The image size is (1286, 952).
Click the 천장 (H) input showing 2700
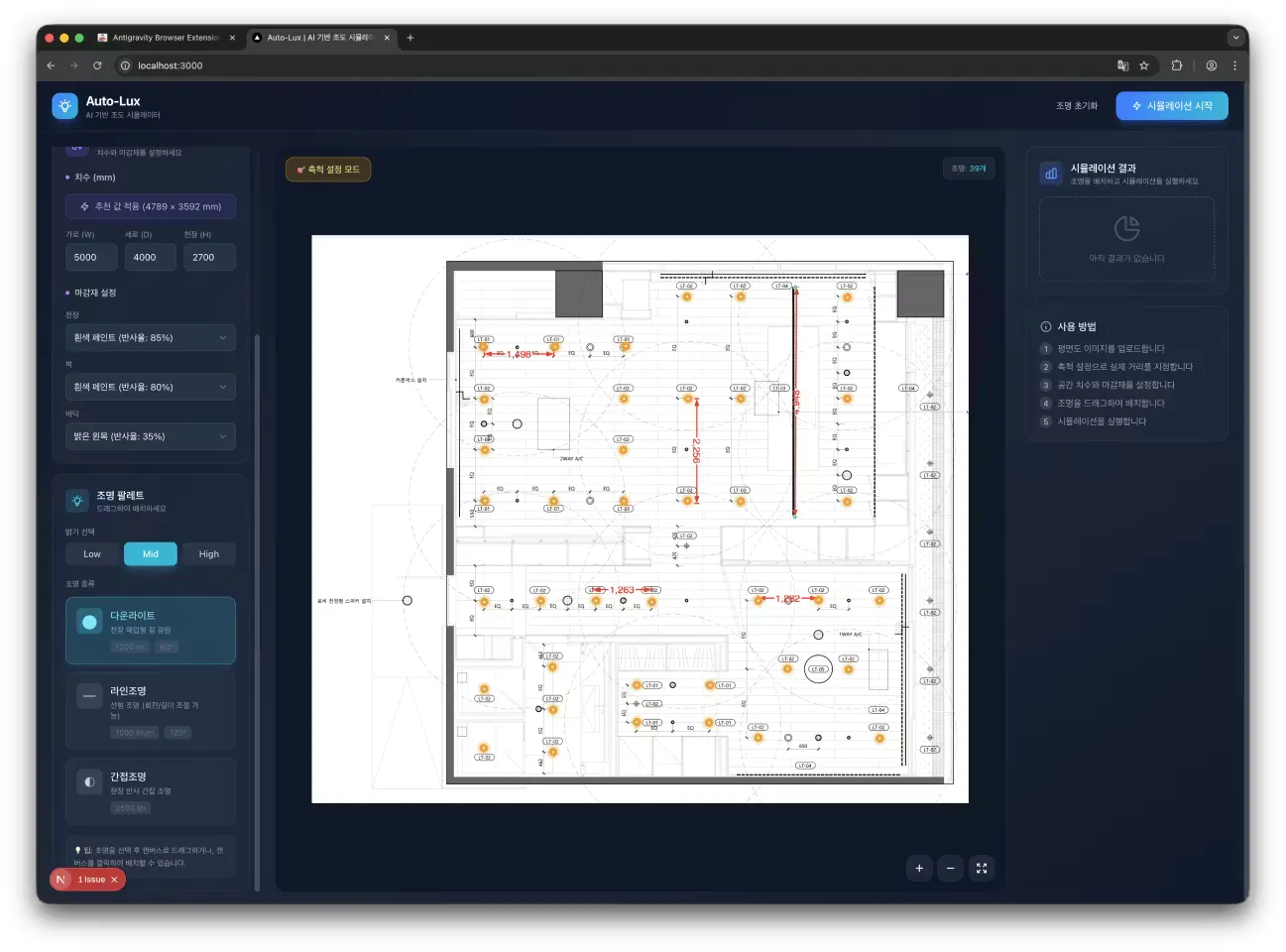coord(209,257)
